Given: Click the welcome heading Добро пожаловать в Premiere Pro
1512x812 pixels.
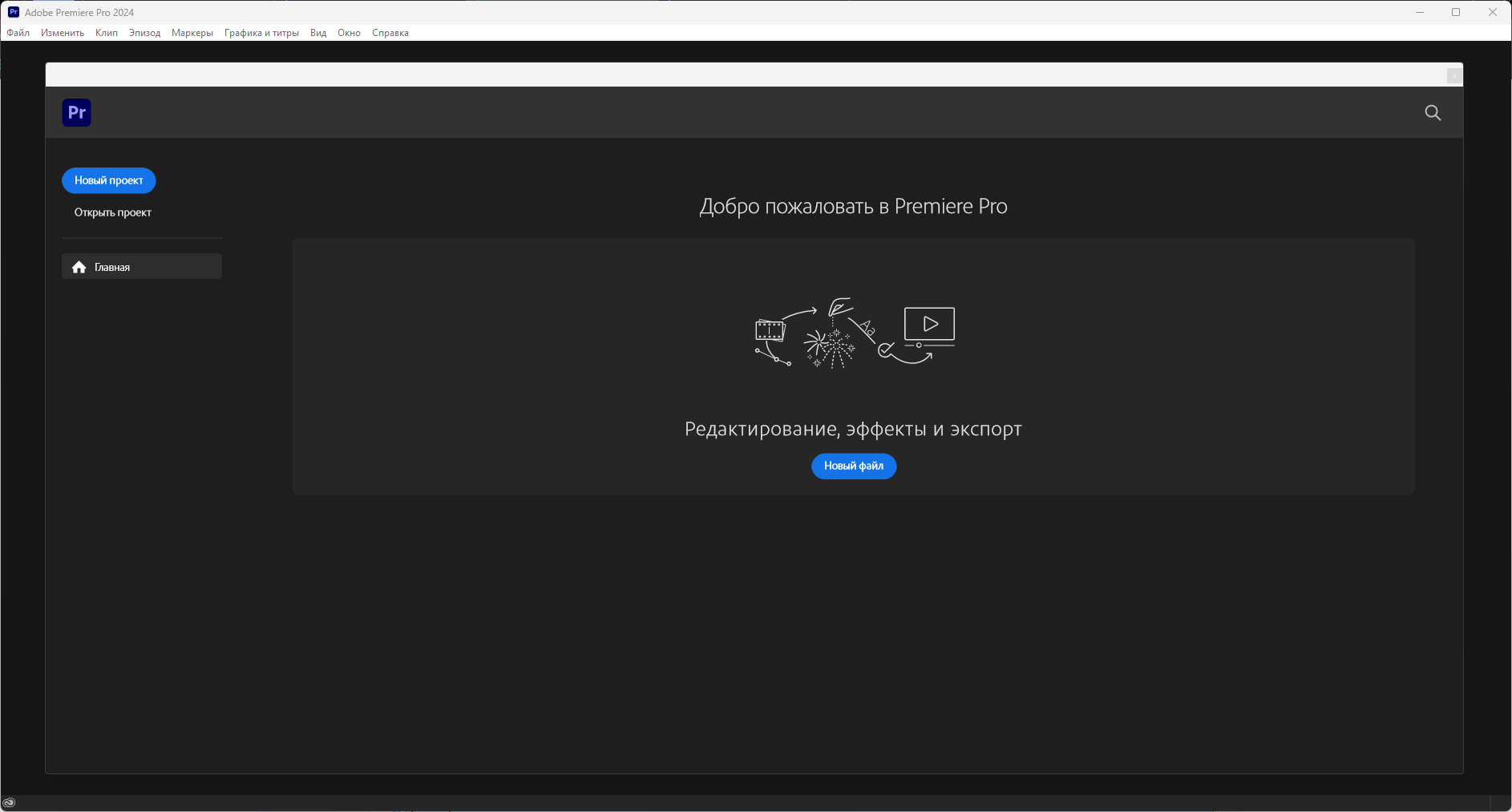Looking at the screenshot, I should (853, 206).
